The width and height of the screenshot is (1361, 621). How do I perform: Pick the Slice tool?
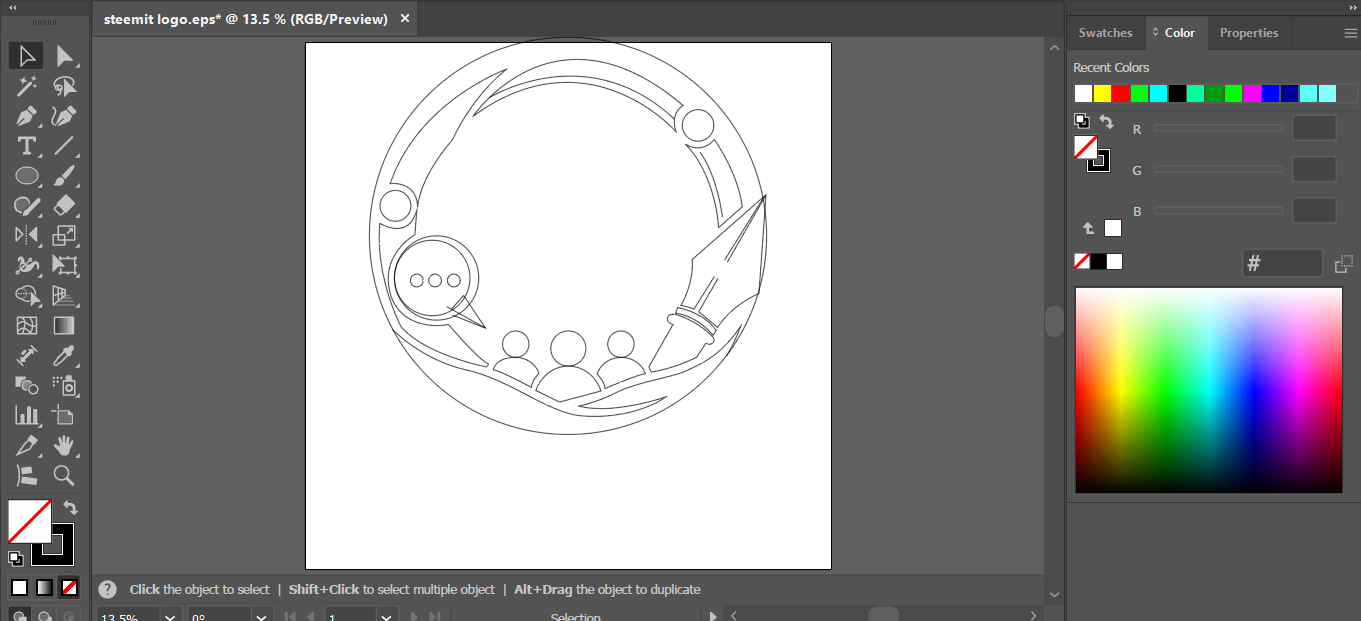pos(27,445)
